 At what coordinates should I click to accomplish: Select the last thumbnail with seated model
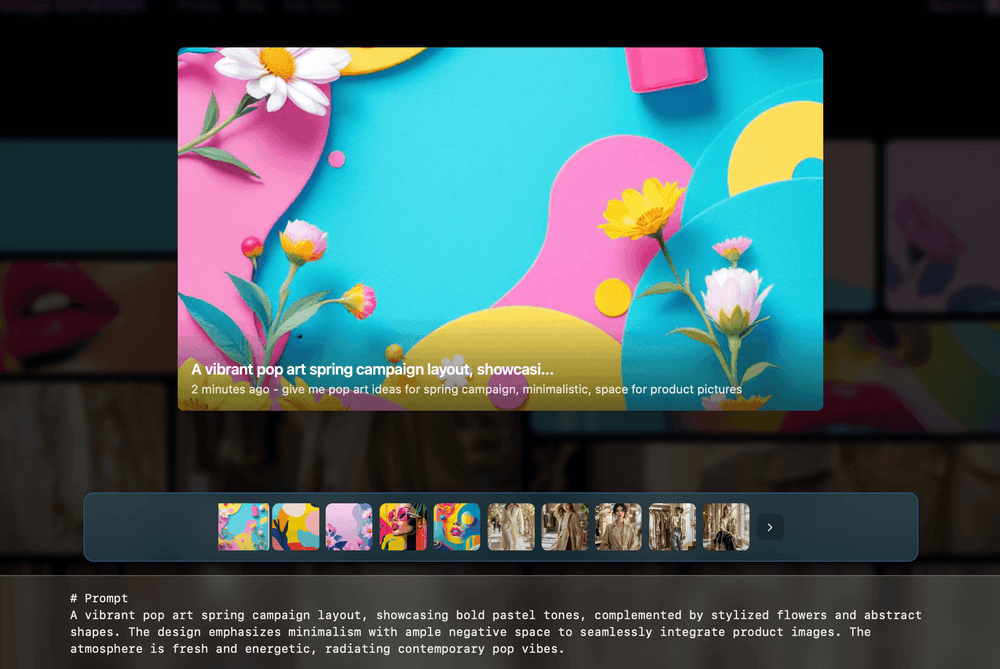pyautogui.click(x=726, y=527)
